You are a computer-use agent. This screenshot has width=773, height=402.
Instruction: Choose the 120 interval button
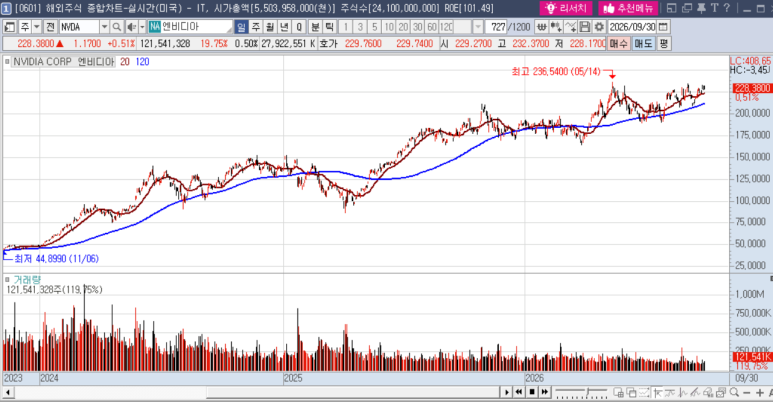(446, 27)
